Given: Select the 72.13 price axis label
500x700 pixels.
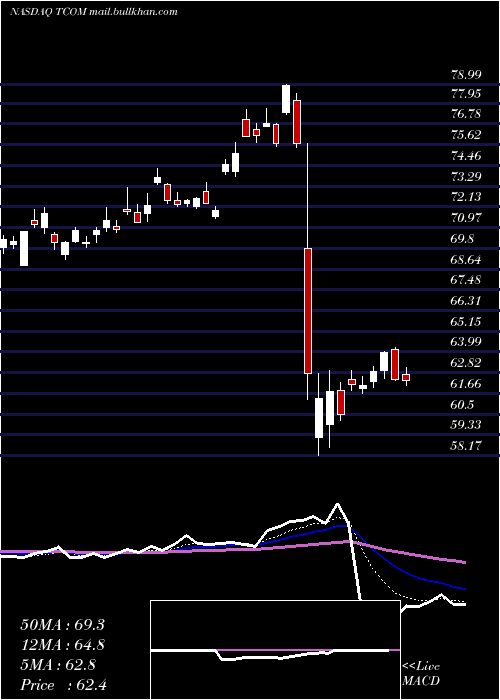Looking at the screenshot, I should click(467, 197).
